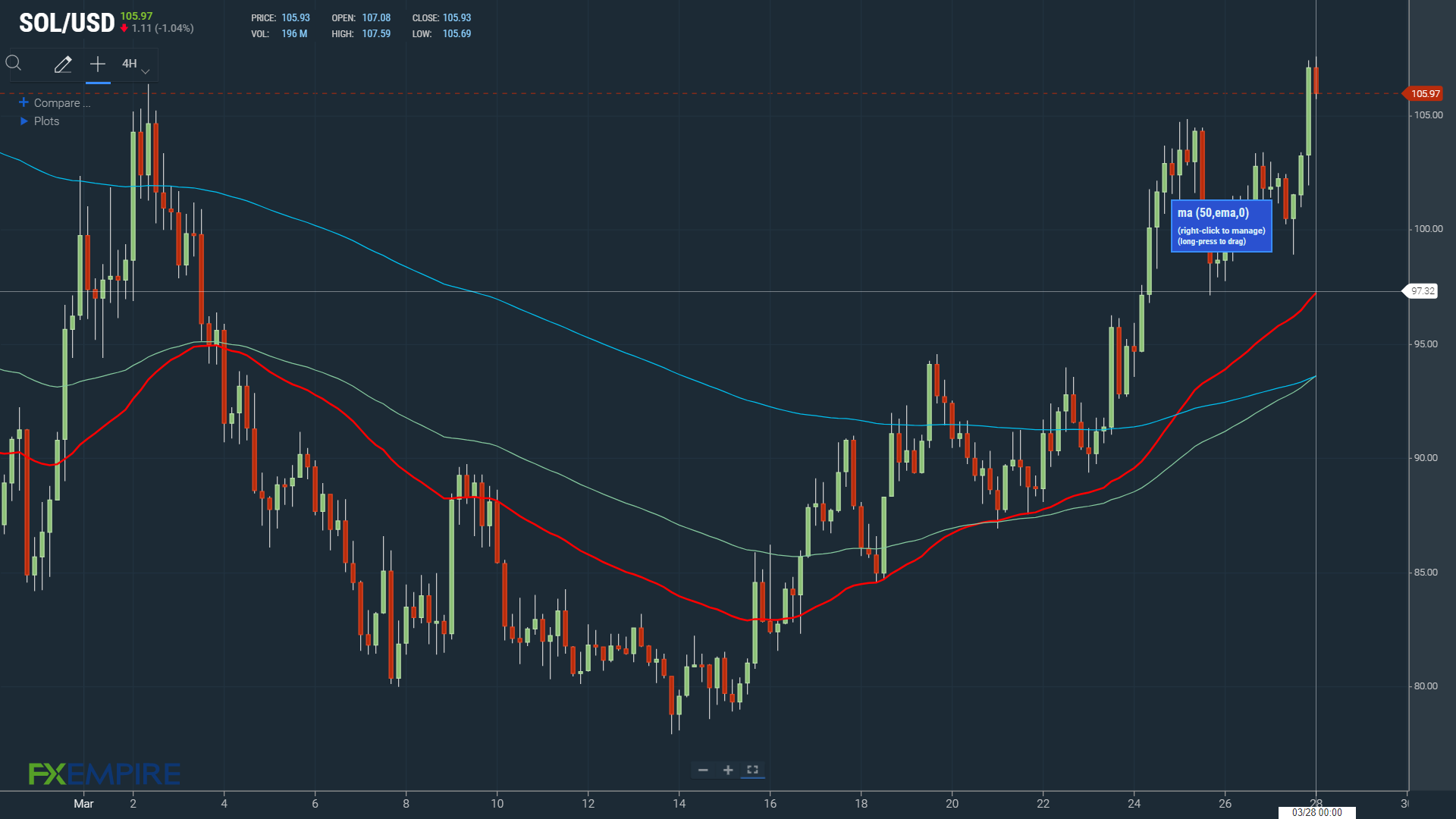Activate the crosshair plus tool

pyautogui.click(x=98, y=64)
